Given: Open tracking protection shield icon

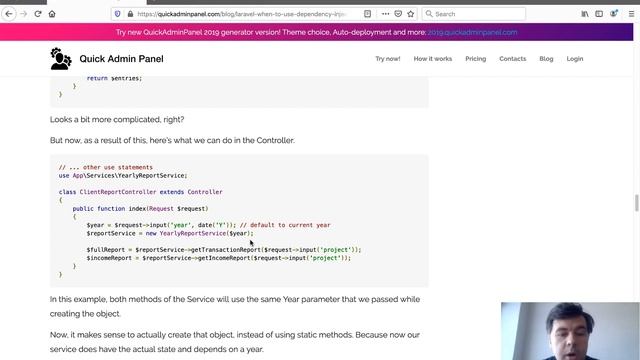Looking at the screenshot, I should pyautogui.click(x=118, y=14).
